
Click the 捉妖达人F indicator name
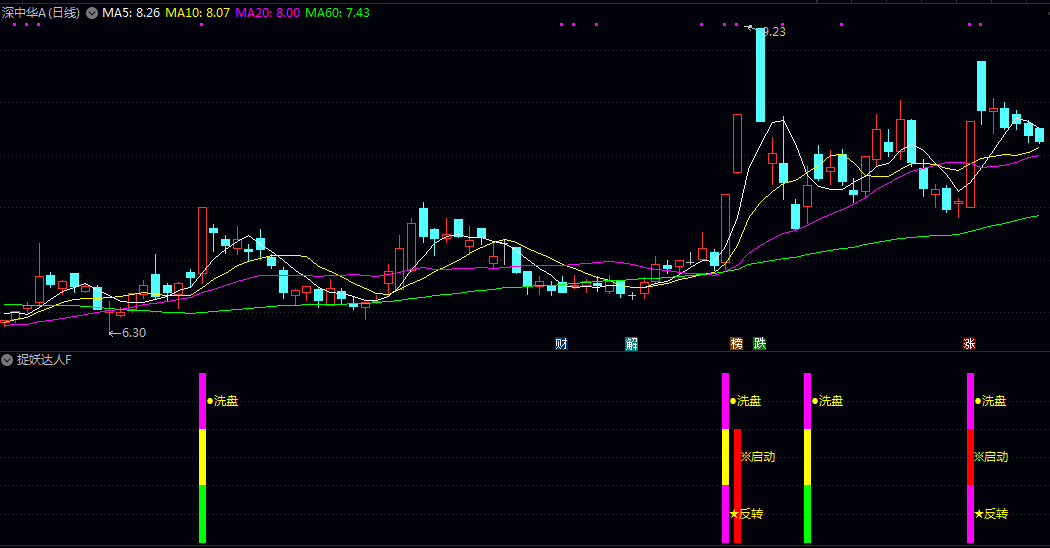point(44,360)
